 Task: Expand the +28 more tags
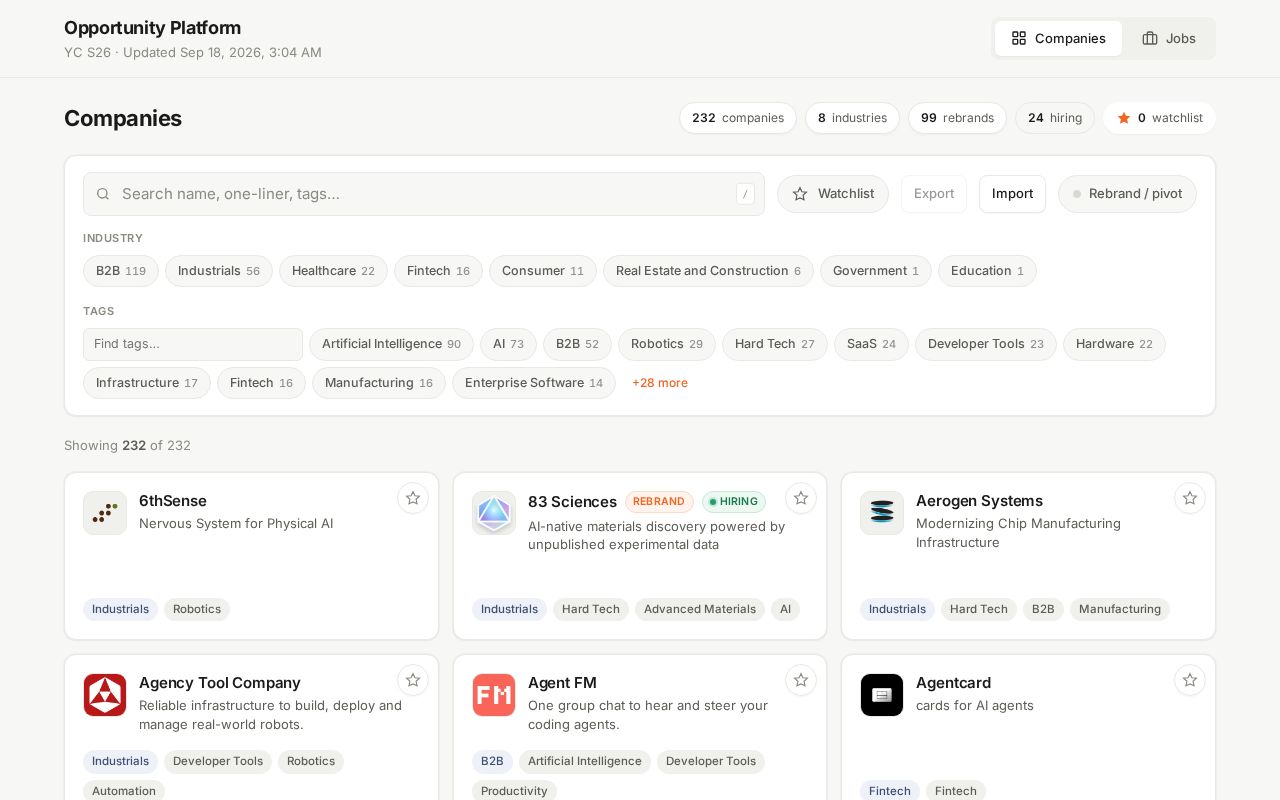pos(660,383)
